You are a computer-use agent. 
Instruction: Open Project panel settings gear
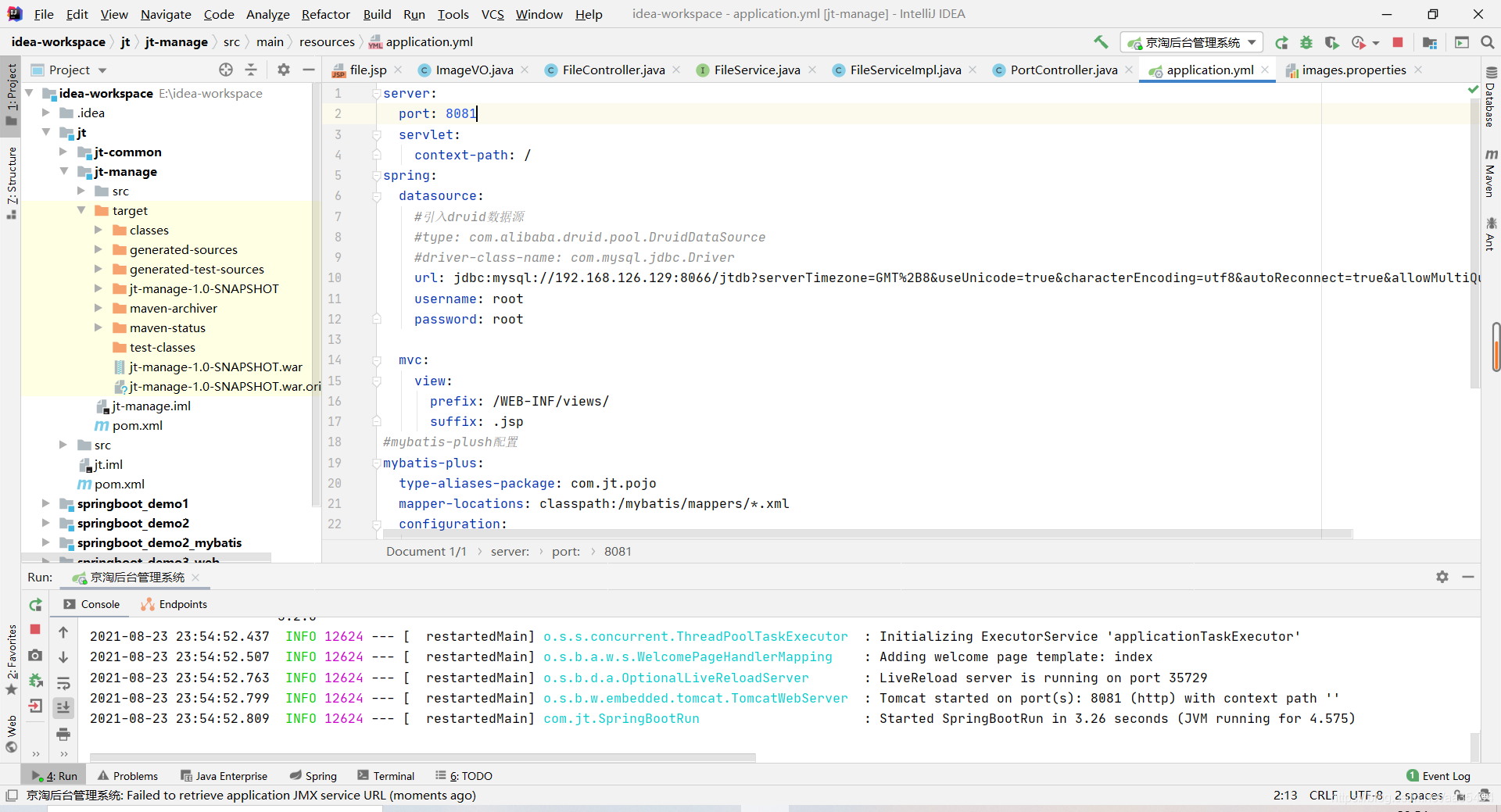click(x=284, y=70)
